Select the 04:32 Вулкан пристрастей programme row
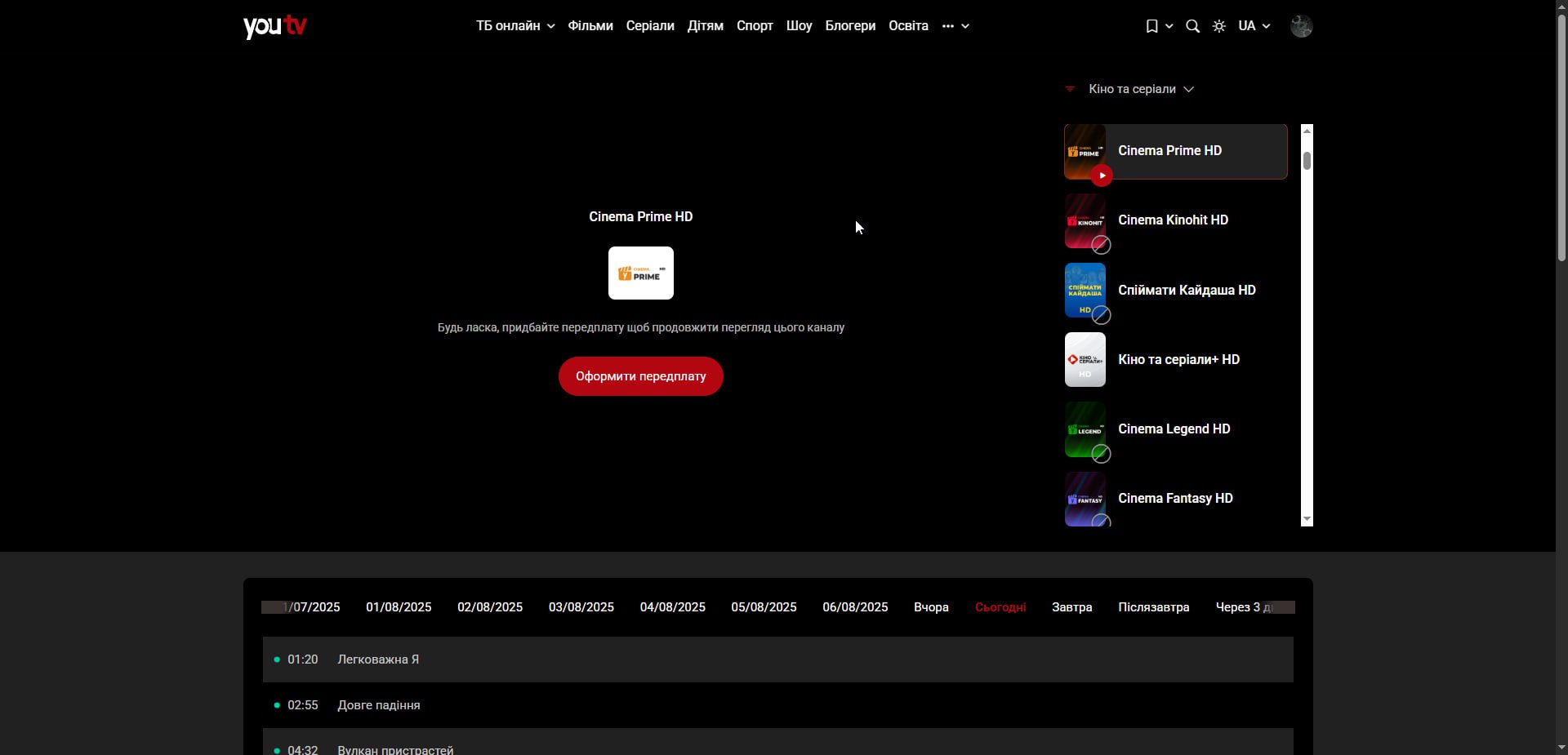 click(x=778, y=742)
